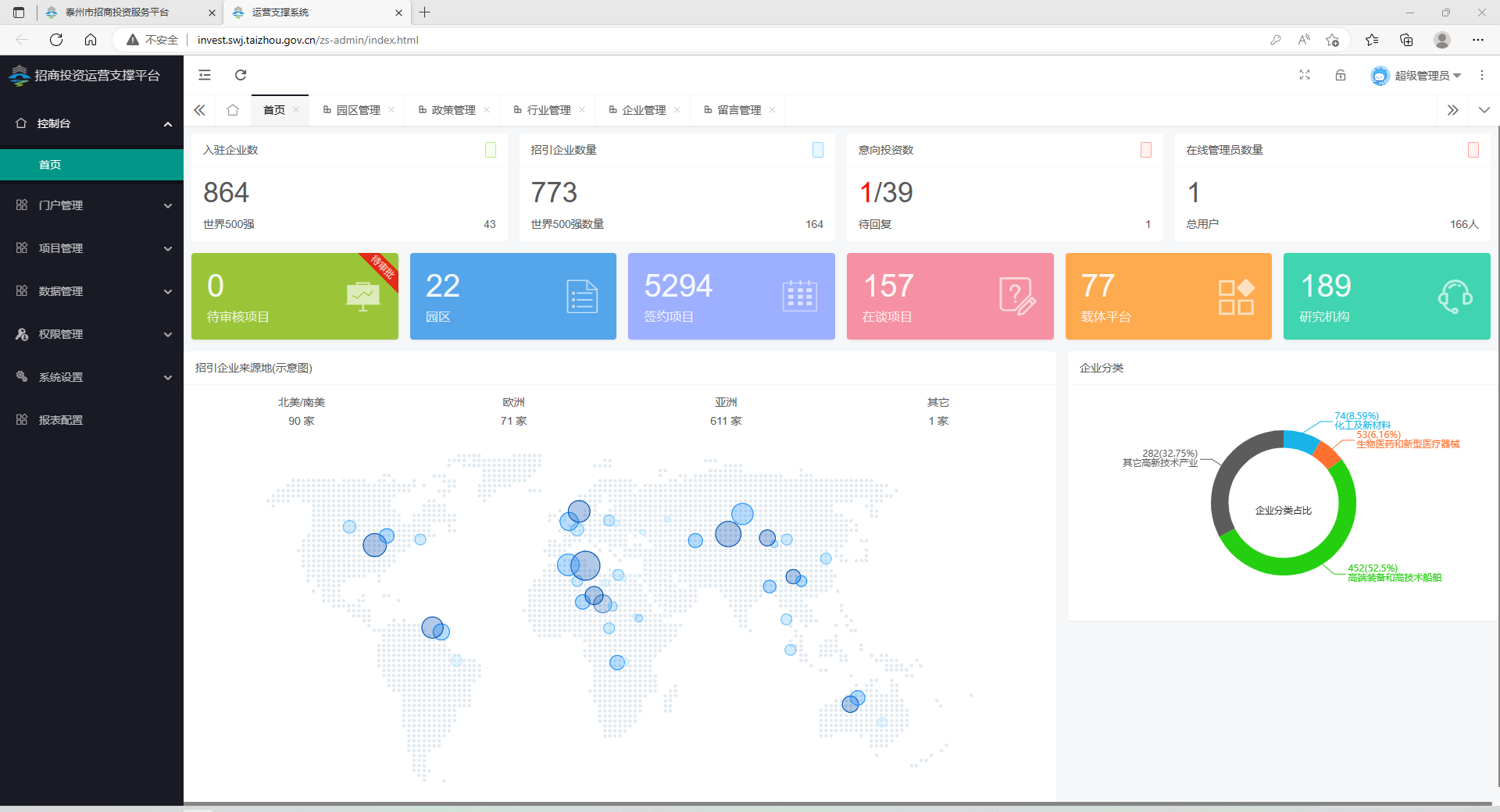Click the large bubble over Australia on map
Image resolution: width=1500 pixels, height=812 pixels.
(850, 703)
